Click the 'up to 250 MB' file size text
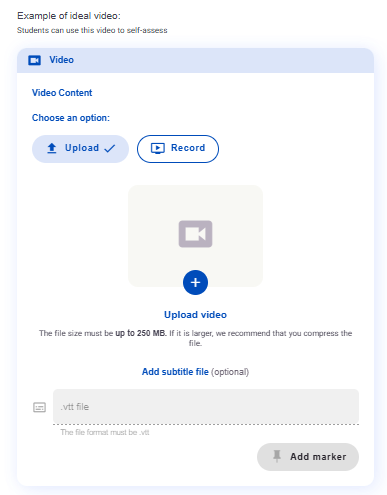Image resolution: width=387 pixels, height=495 pixels. coord(141,333)
